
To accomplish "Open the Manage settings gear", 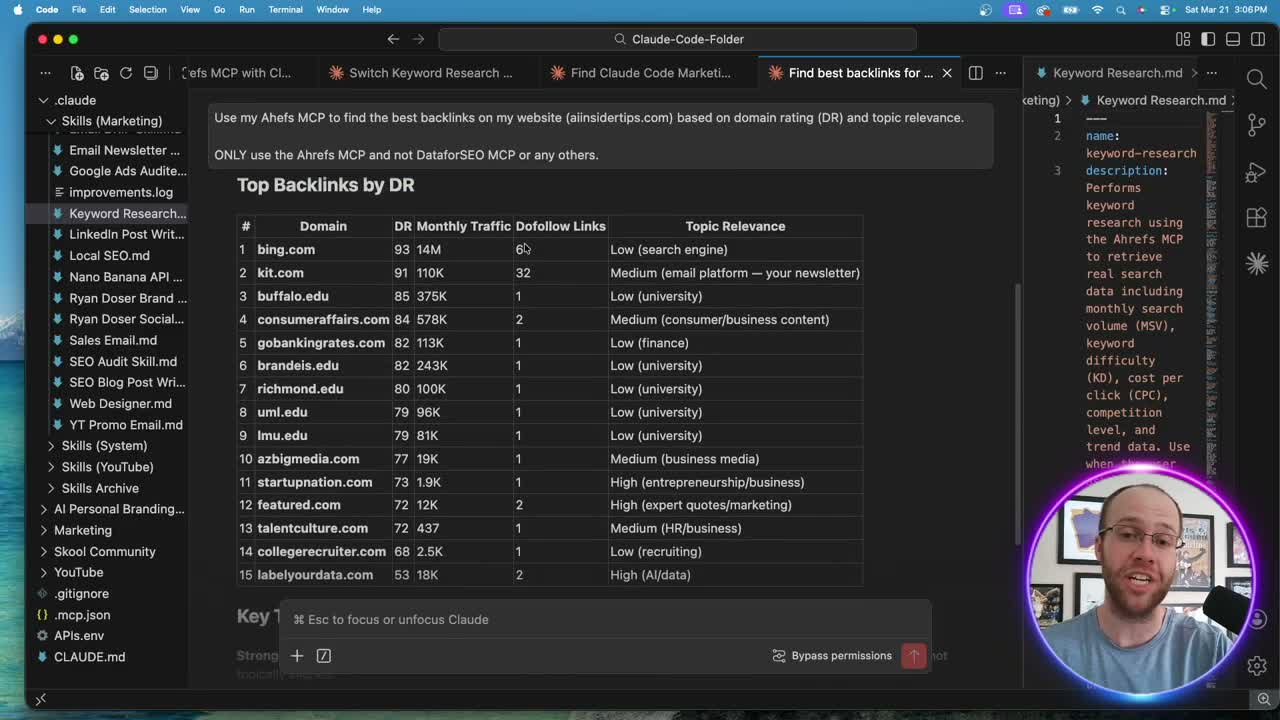I will coord(1257,665).
